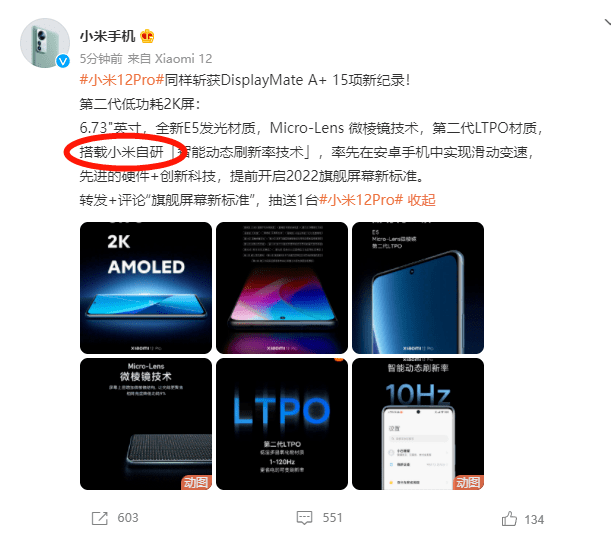Click the gold crown membership icon
This screenshot has height=535, width=611.
point(147,36)
